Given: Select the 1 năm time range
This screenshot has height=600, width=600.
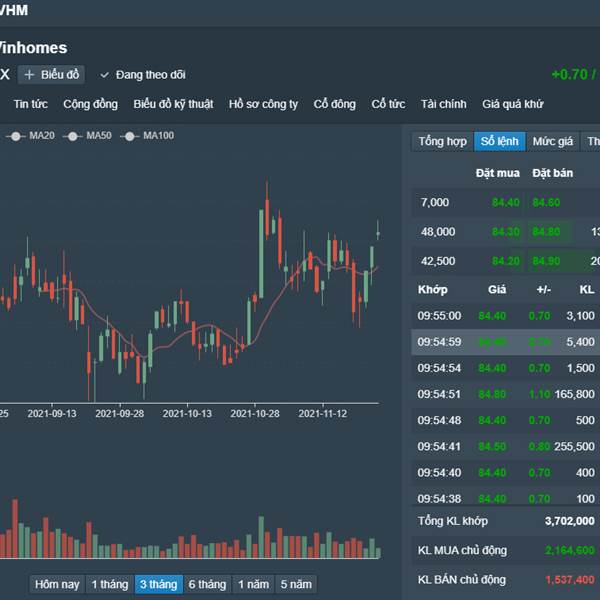Looking at the screenshot, I should tap(253, 584).
